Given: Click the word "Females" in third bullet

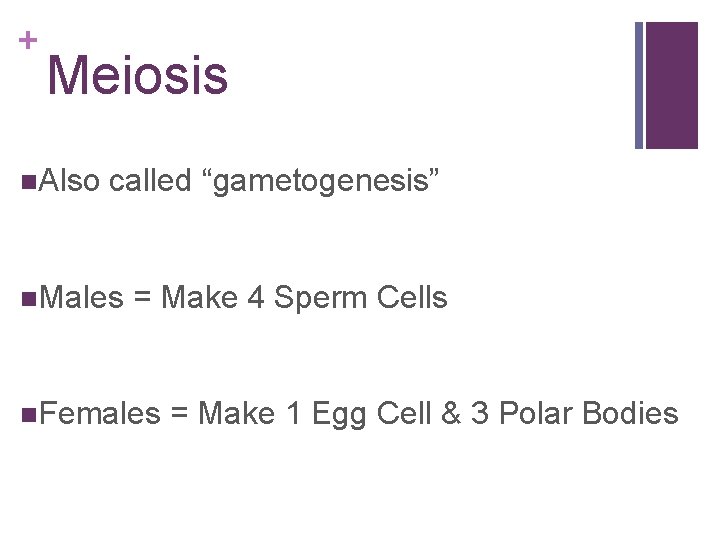Looking at the screenshot, I should pyautogui.click(x=101, y=413).
